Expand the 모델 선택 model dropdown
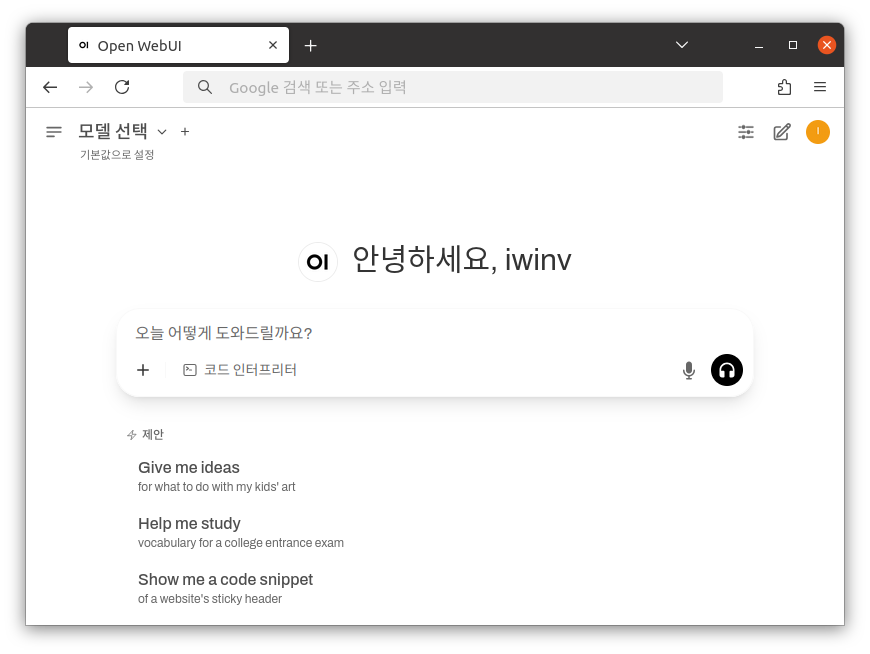The height and width of the screenshot is (654, 870). coord(122,131)
